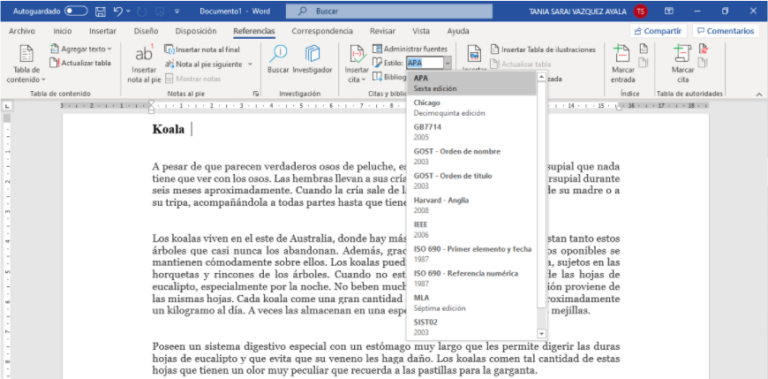Select APA Sexta edición style

472,83
